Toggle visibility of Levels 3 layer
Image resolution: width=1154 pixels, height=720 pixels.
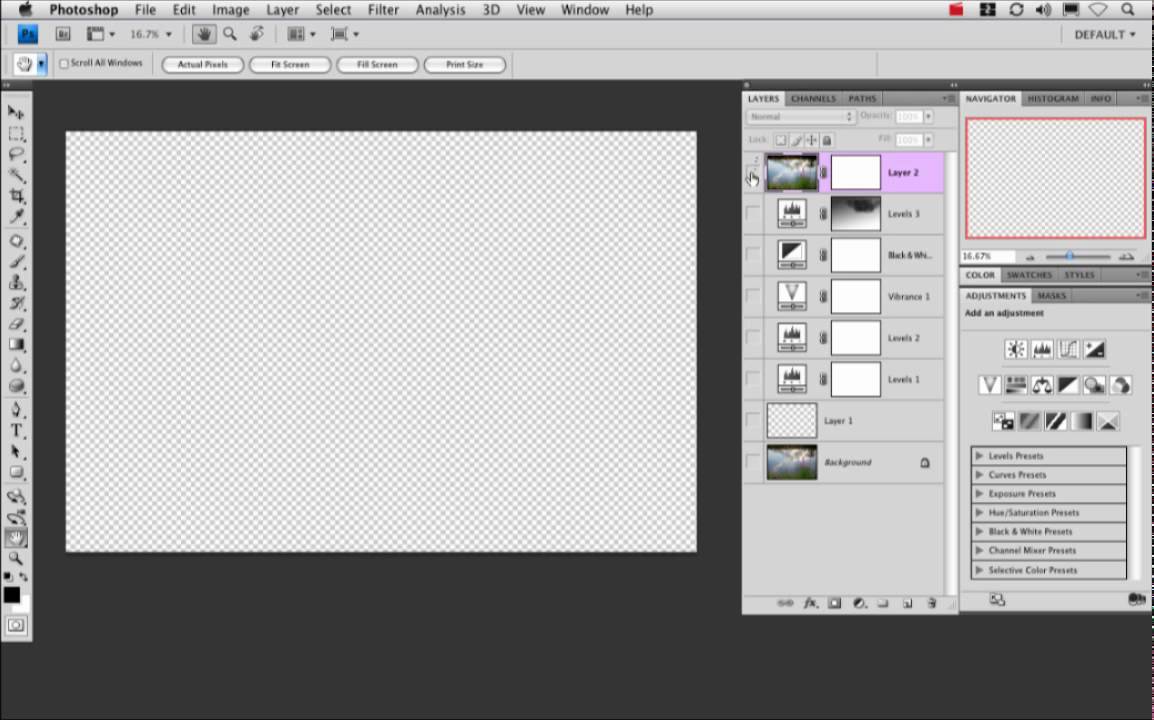[x=753, y=213]
